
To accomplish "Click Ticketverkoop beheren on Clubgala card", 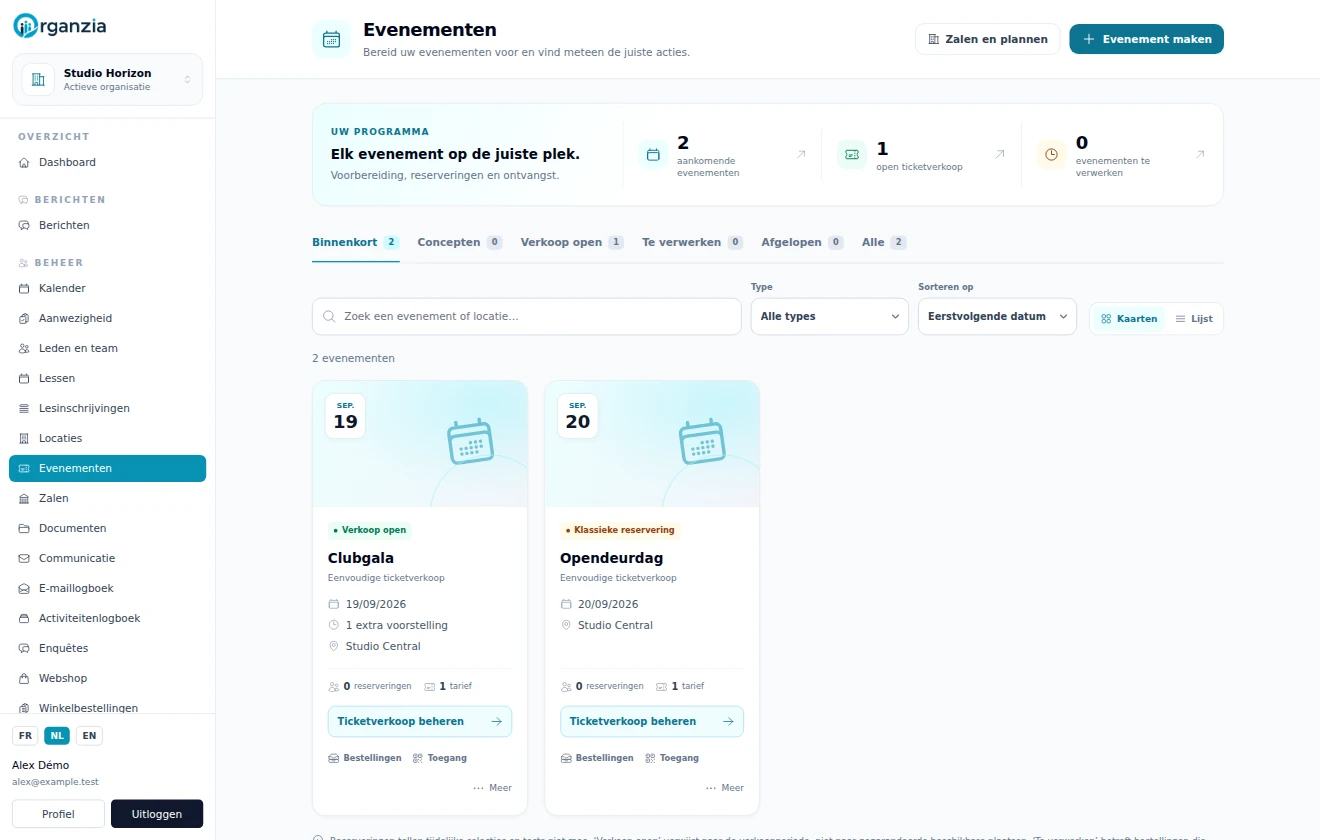I will pos(420,721).
